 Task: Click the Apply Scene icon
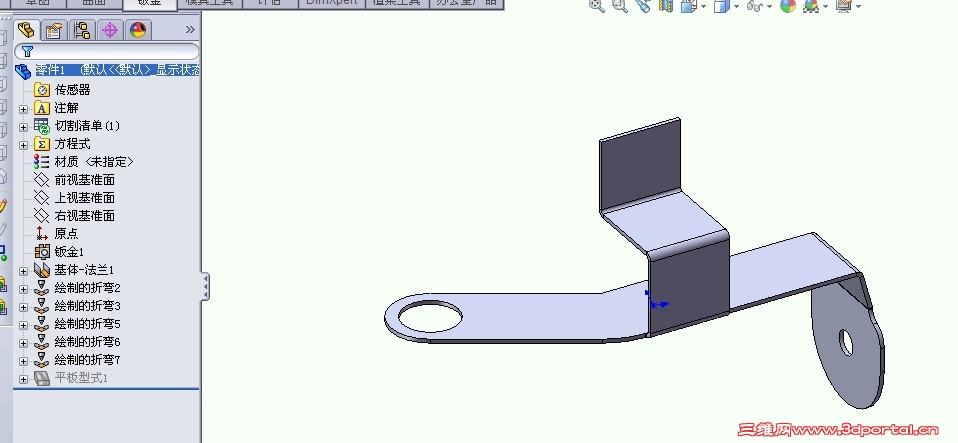click(811, 6)
